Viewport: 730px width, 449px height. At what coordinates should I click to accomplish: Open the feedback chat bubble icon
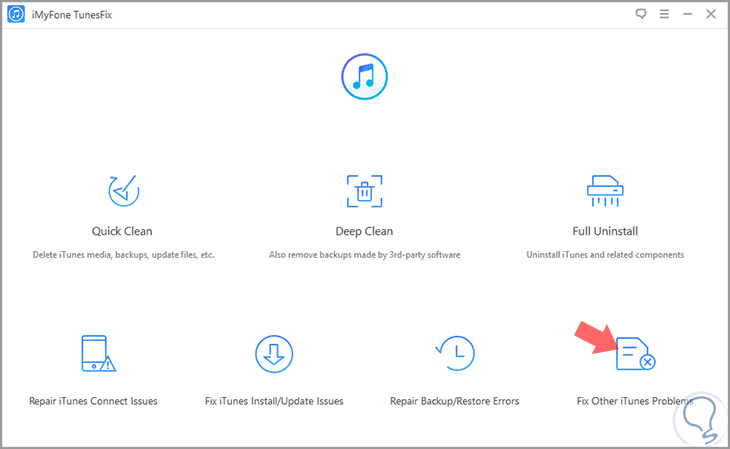tap(641, 14)
